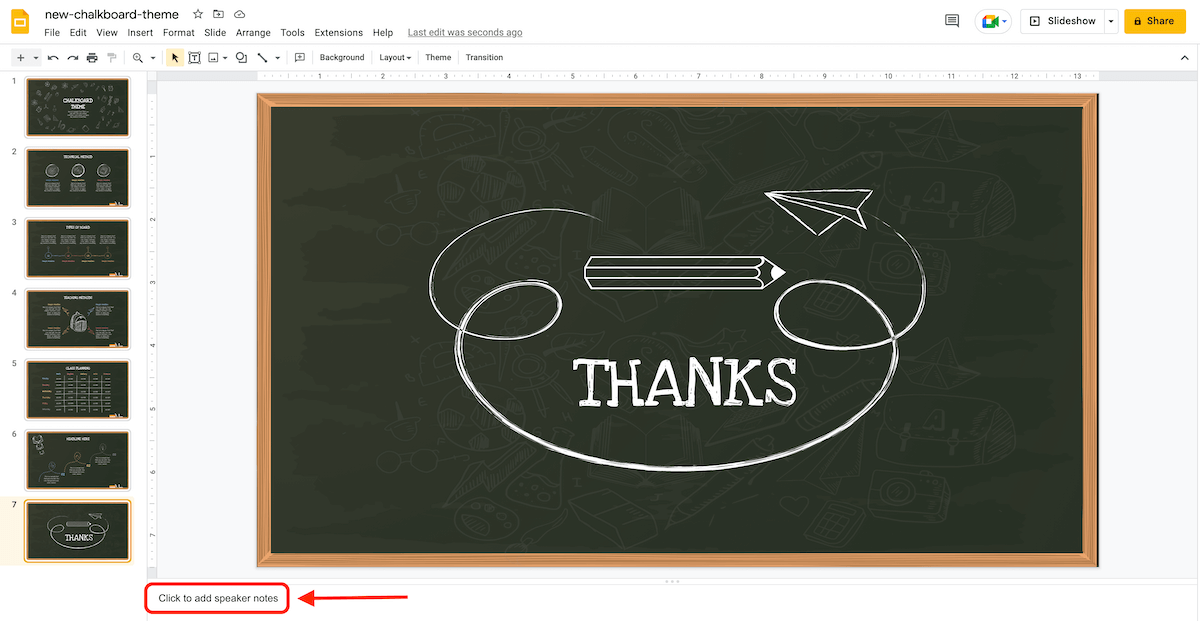Open the Help menu

coord(383,33)
